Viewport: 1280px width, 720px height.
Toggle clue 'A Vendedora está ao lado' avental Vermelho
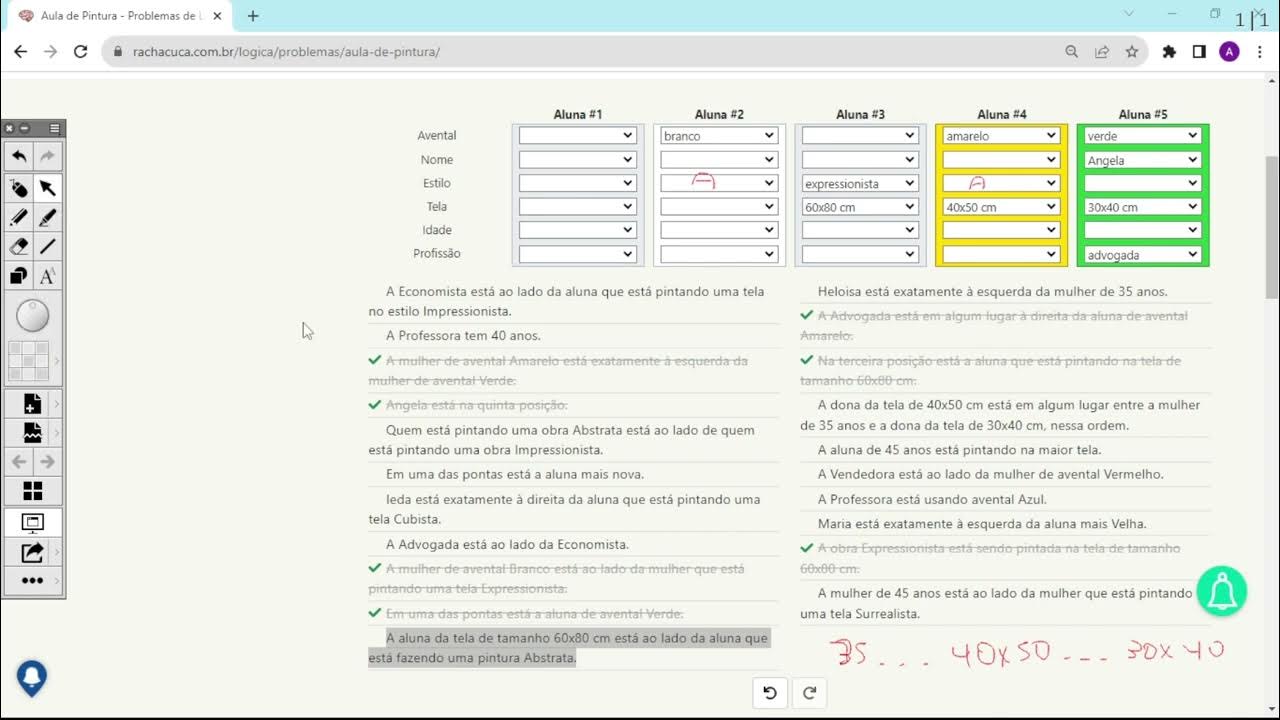click(1005, 474)
